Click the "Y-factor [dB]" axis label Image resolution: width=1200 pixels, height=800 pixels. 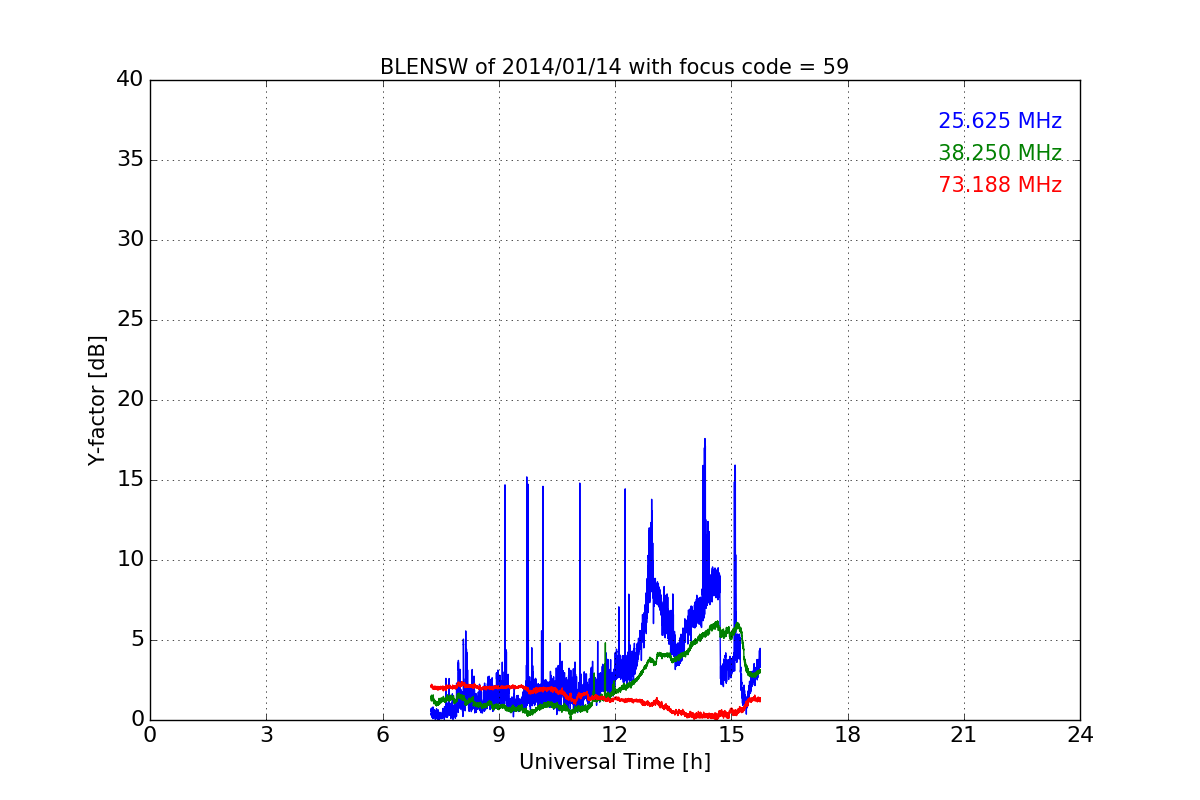coord(97,400)
